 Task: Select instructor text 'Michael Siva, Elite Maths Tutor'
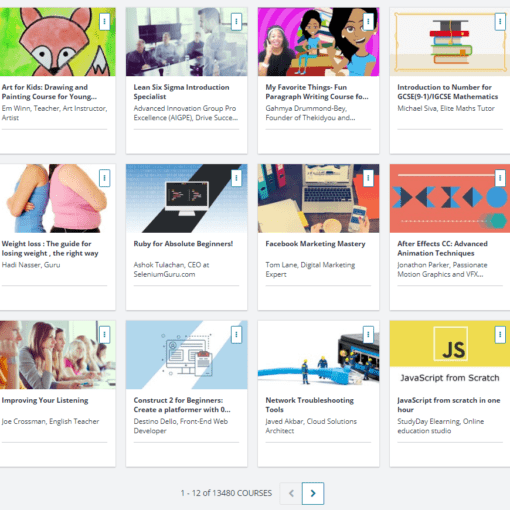click(x=446, y=108)
